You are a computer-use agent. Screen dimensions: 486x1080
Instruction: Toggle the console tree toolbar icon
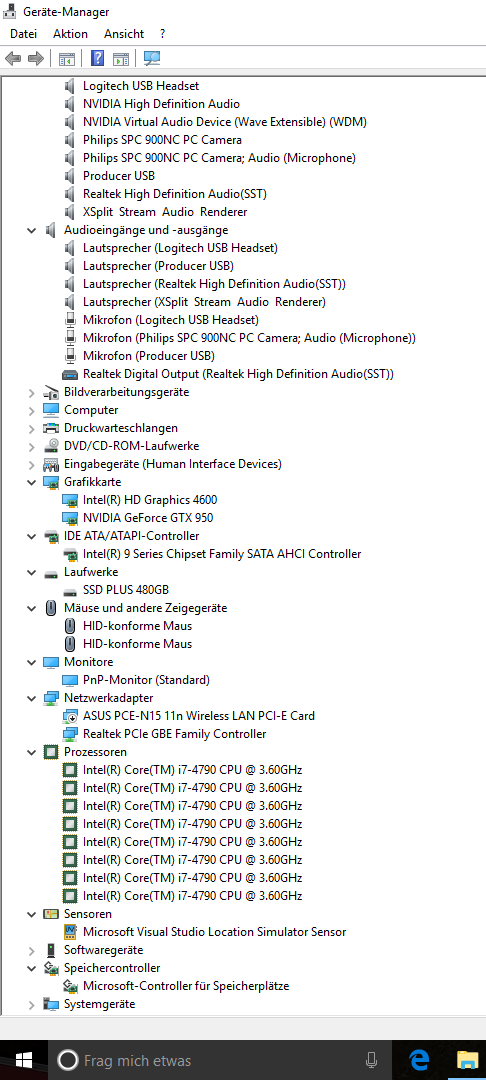pos(67,59)
